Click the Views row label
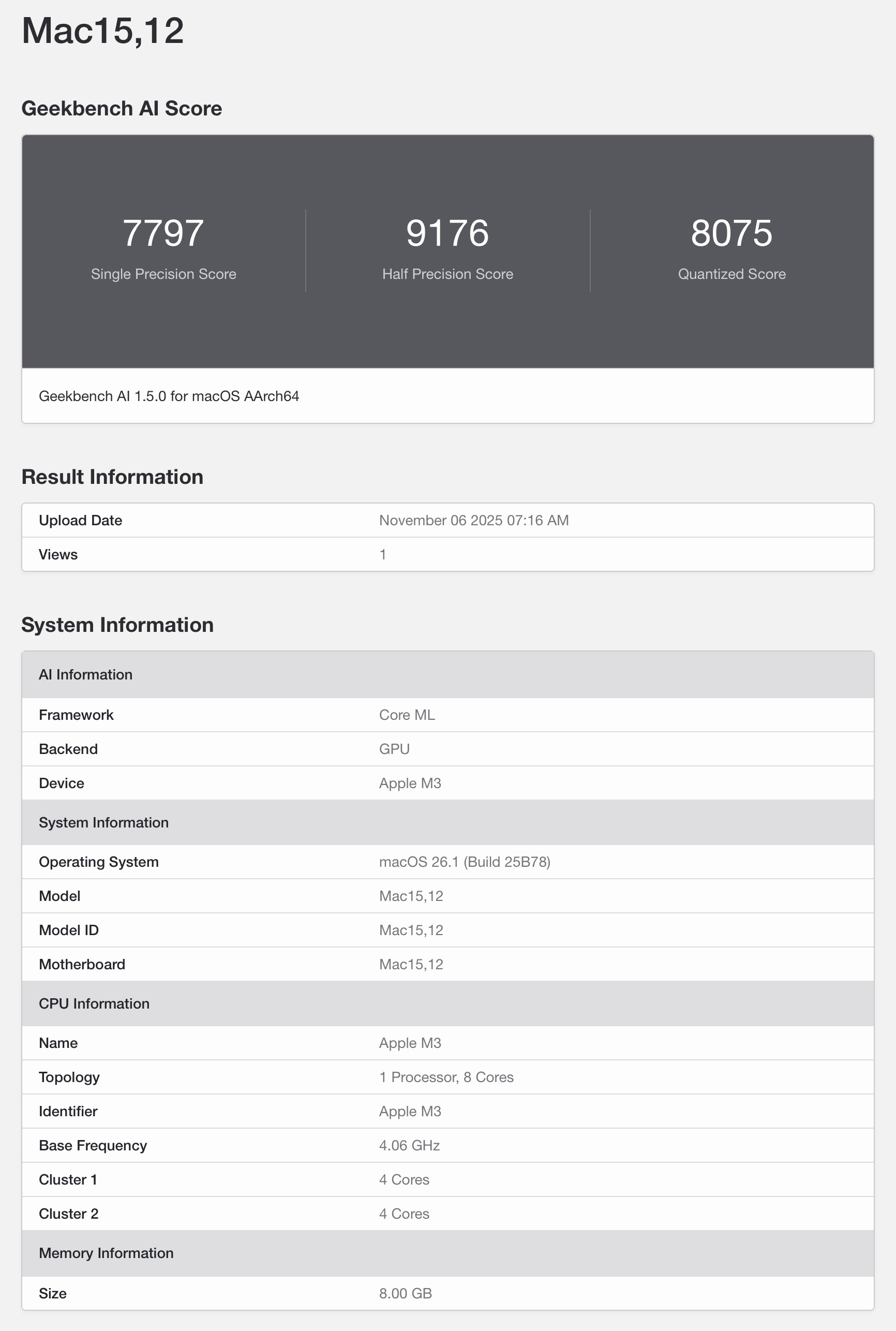Screen dimensions: 896x1331 [x=58, y=554]
